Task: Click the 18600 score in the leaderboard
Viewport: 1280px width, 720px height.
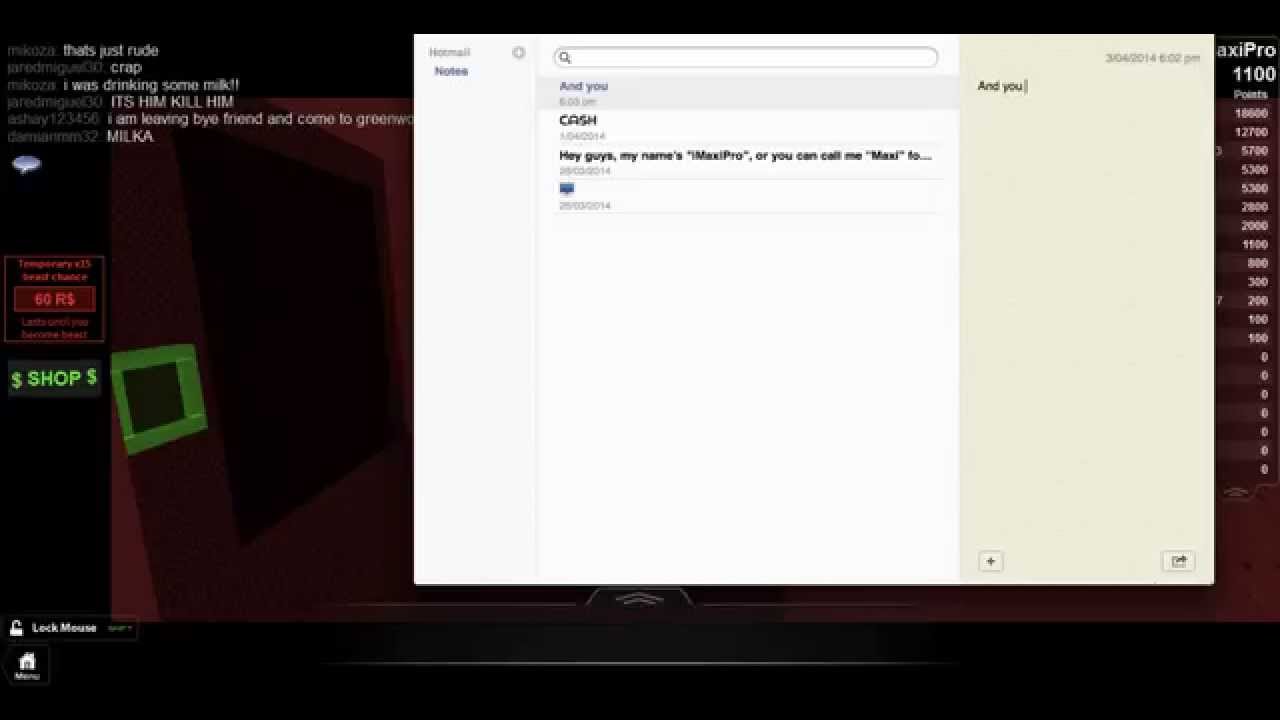Action: tap(1251, 113)
